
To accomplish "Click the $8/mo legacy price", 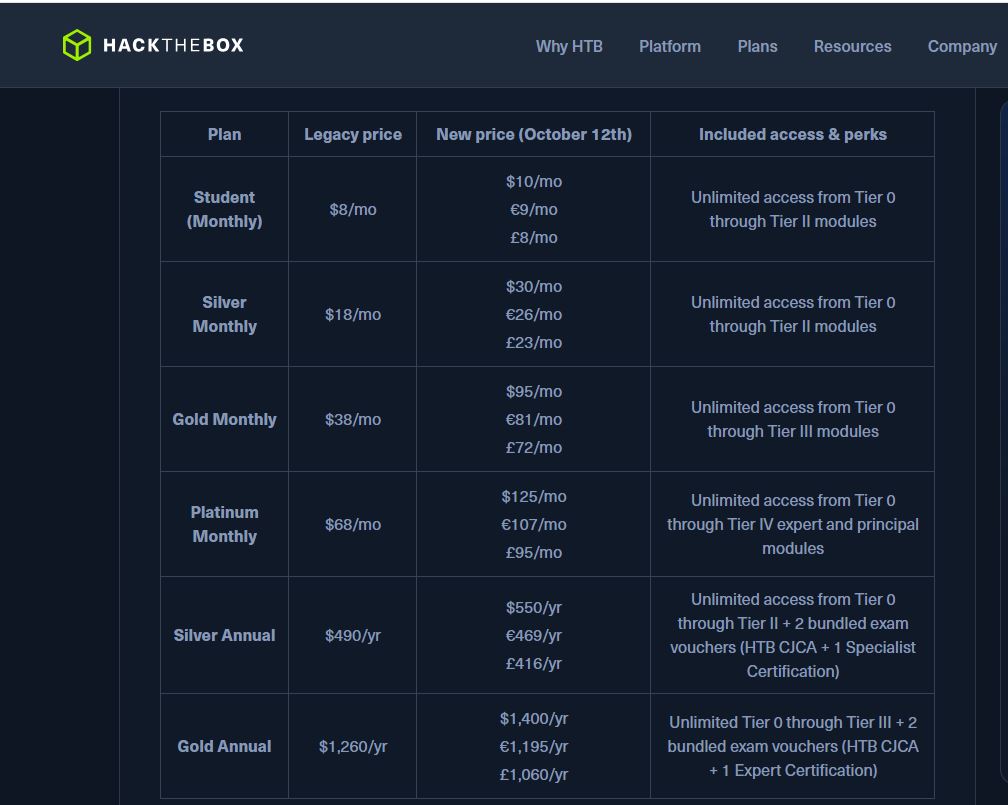I will (x=353, y=210).
